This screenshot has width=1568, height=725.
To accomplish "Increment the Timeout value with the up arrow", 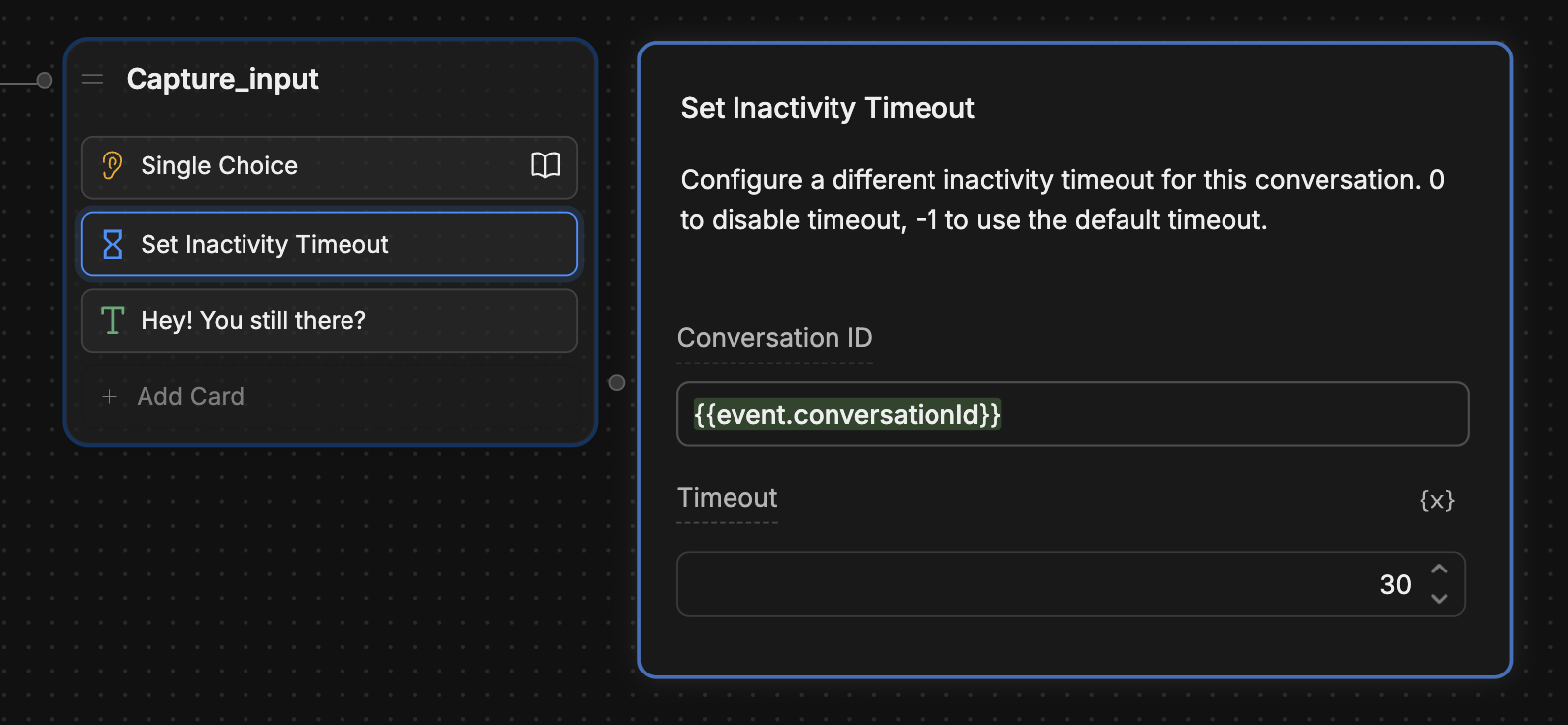I will tap(1441, 570).
